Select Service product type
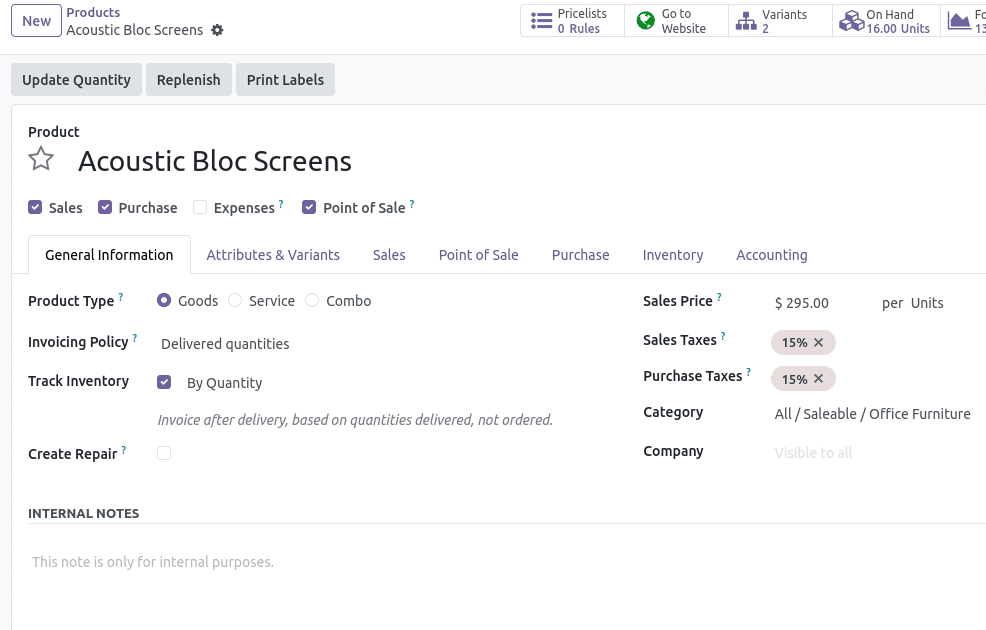This screenshot has width=986, height=630. pyautogui.click(x=235, y=301)
